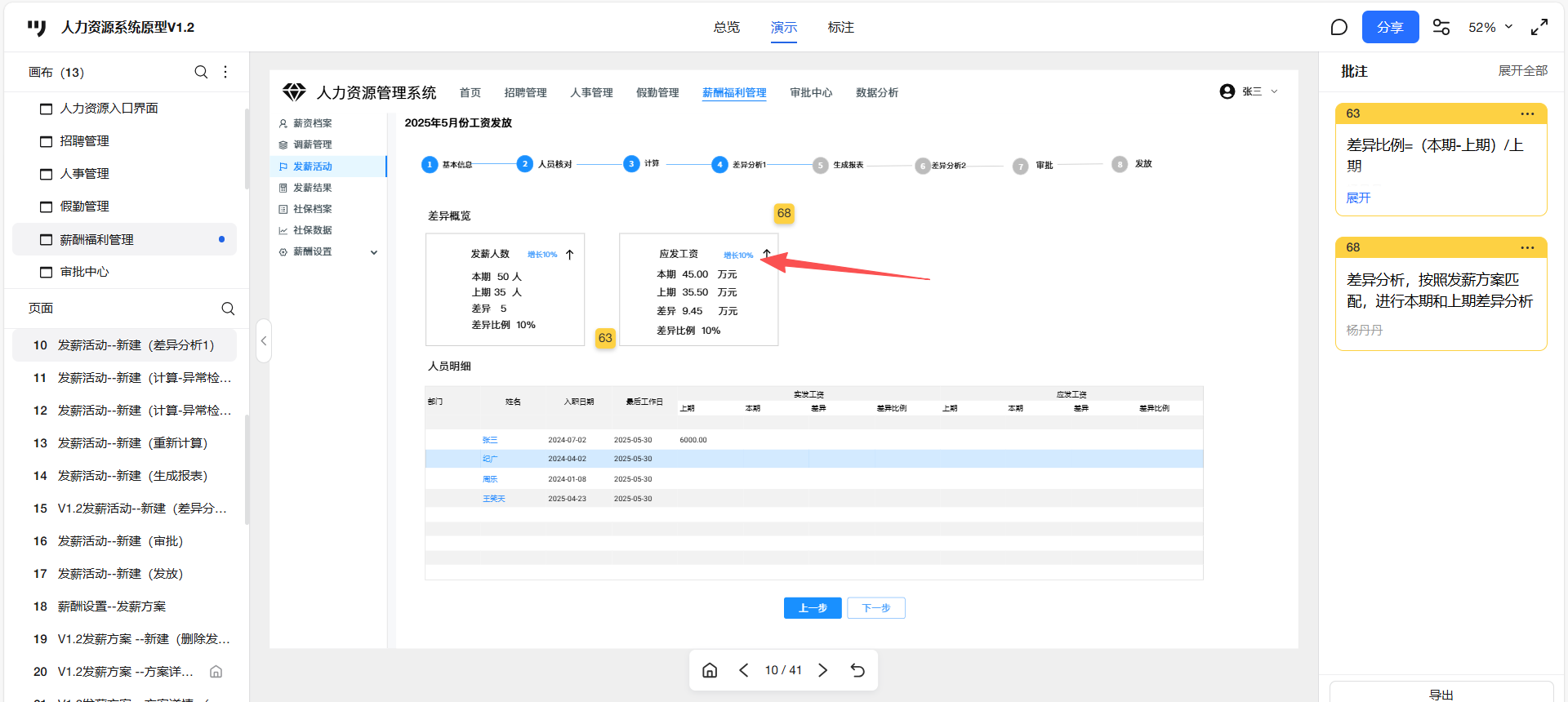1568x702 pixels.
Task: Search pages with the pages magnifier icon
Action: (x=228, y=309)
